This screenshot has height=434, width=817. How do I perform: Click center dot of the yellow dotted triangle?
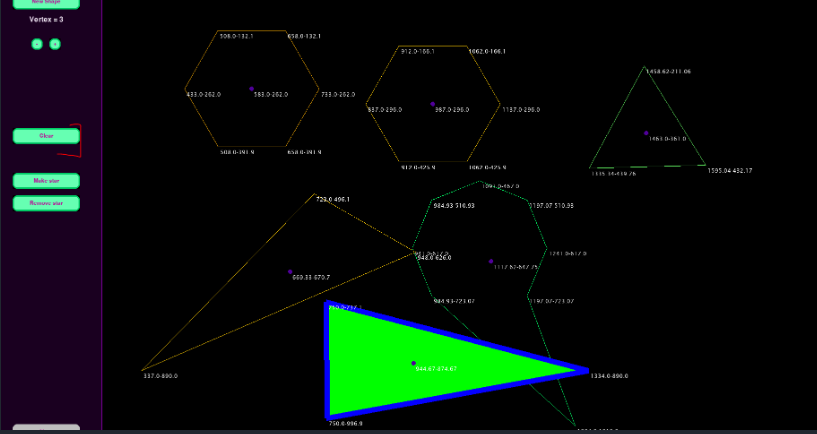pos(290,271)
